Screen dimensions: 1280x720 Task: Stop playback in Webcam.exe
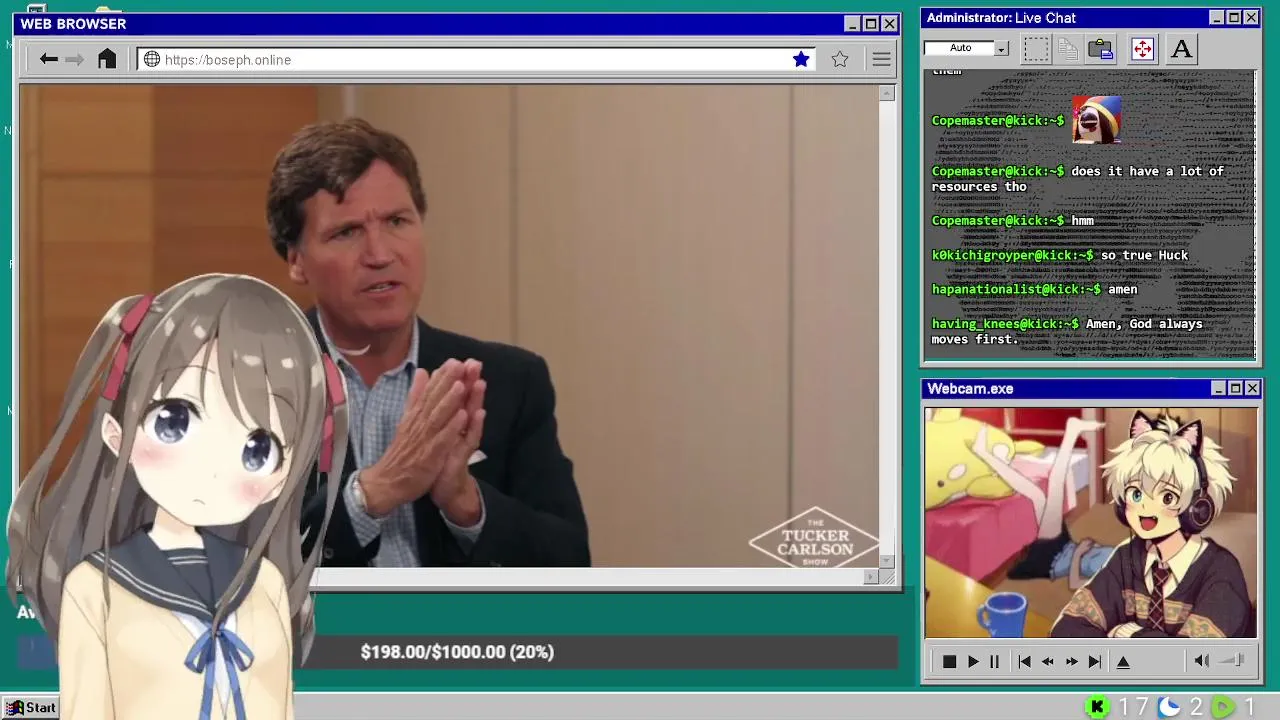[949, 662]
